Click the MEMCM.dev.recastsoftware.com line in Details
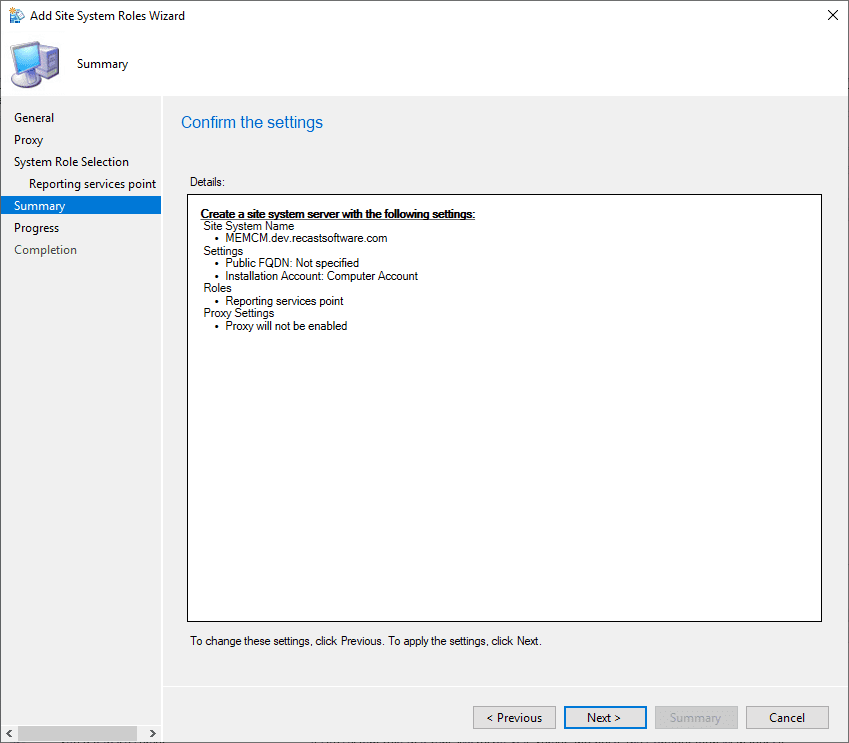The width and height of the screenshot is (849, 743). pos(306,238)
